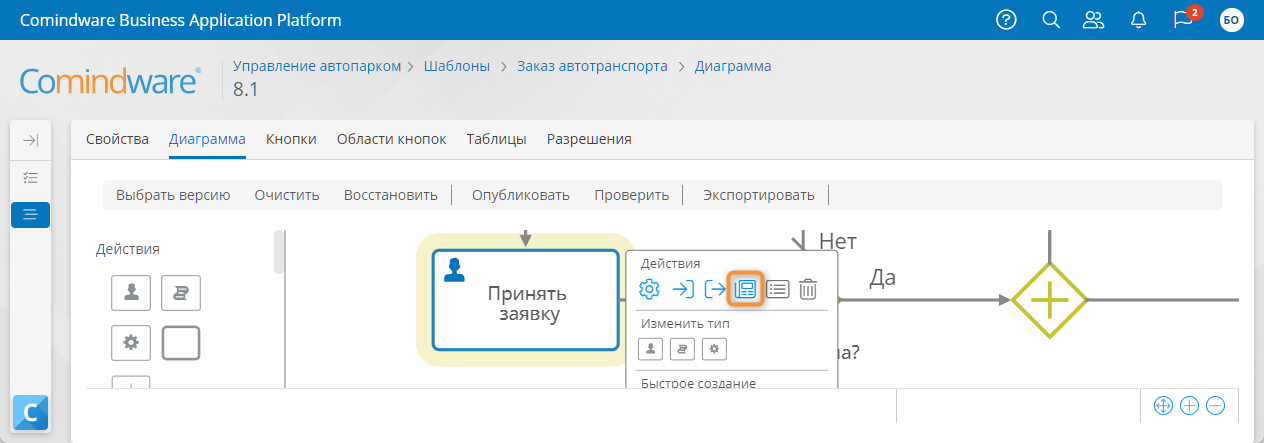Click the palette scrollbar thumb
The height and width of the screenshot is (443, 1264).
[x=277, y=252]
